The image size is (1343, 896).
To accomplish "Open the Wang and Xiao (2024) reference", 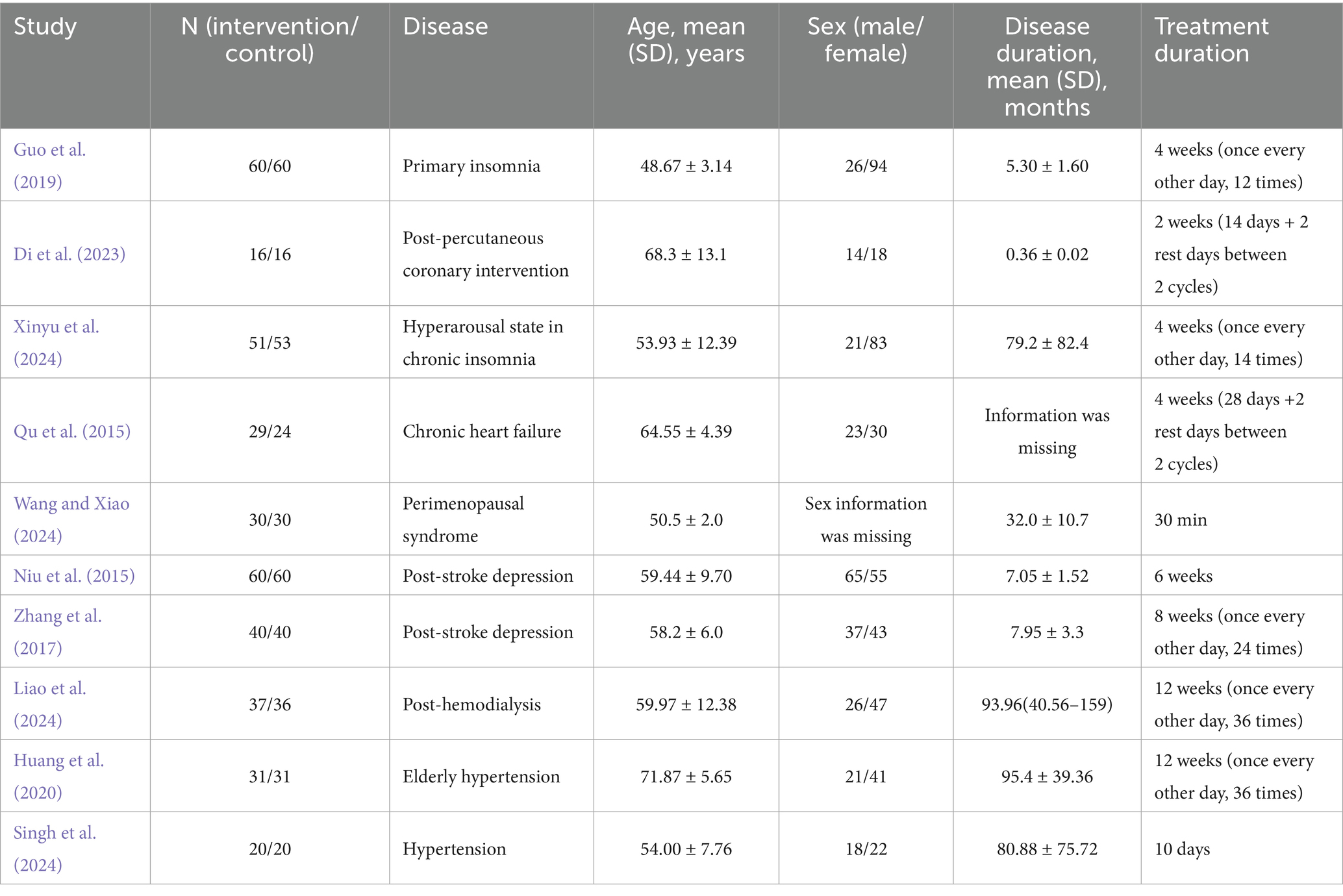I will (71, 519).
